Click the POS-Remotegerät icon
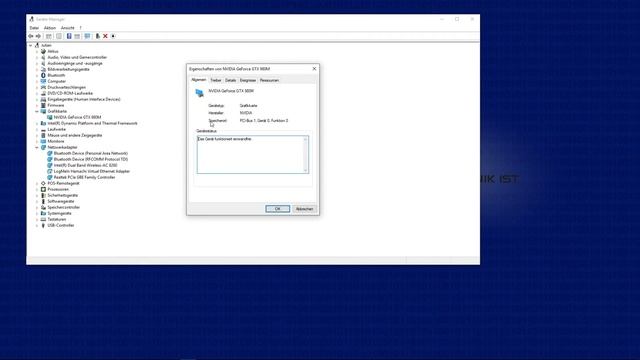 (x=43, y=183)
